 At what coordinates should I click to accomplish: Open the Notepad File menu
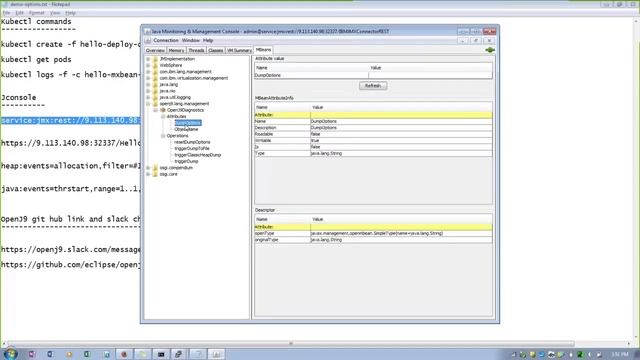6,13
